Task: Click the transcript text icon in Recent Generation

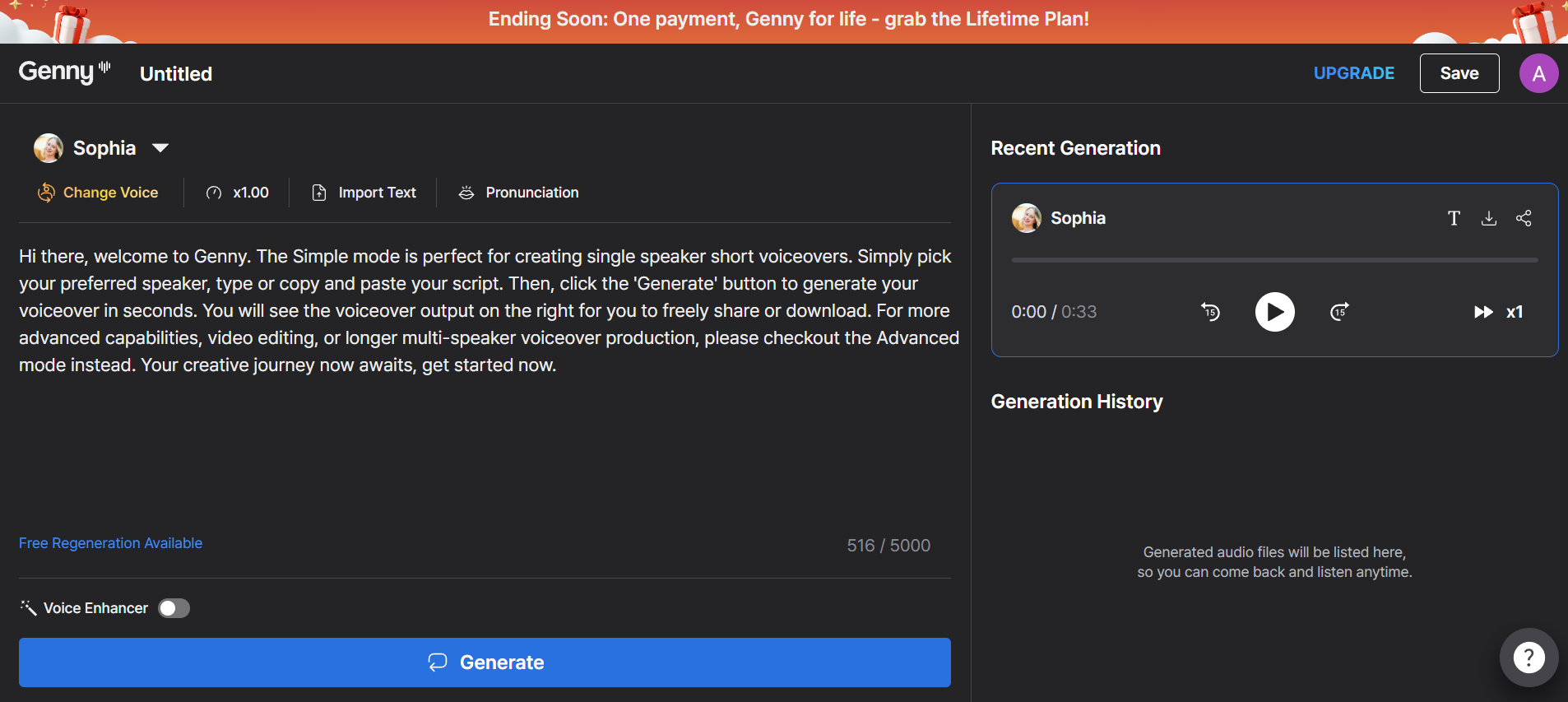Action: (x=1454, y=218)
